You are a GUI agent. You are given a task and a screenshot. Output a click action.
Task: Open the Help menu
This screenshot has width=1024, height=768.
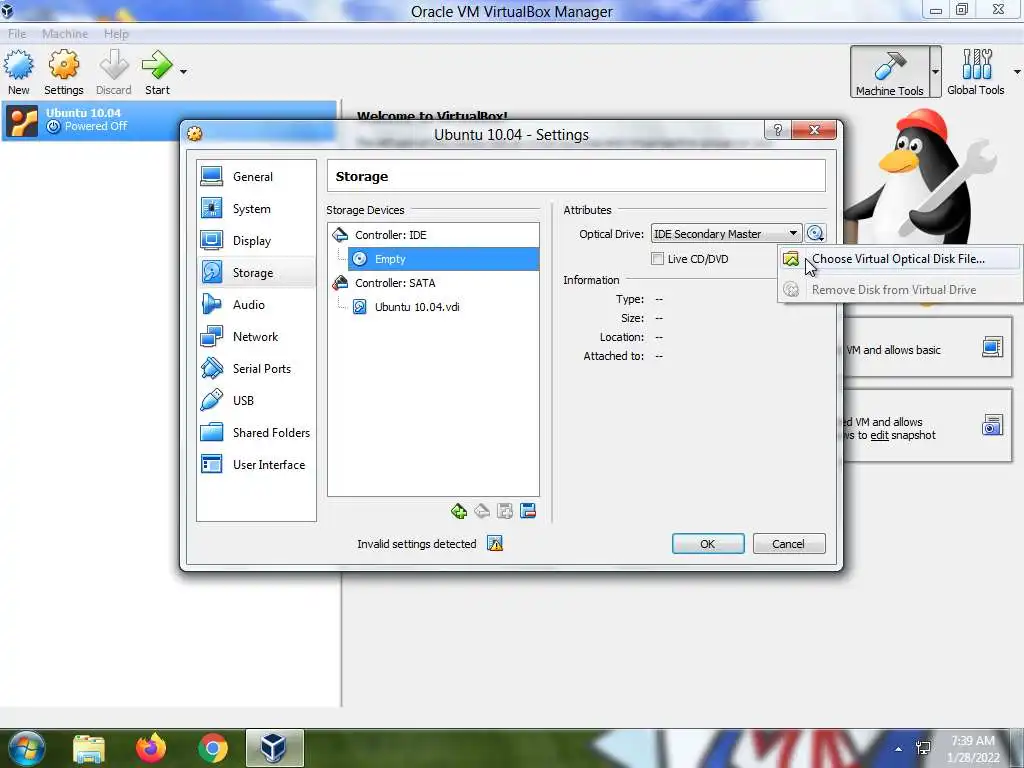click(116, 33)
